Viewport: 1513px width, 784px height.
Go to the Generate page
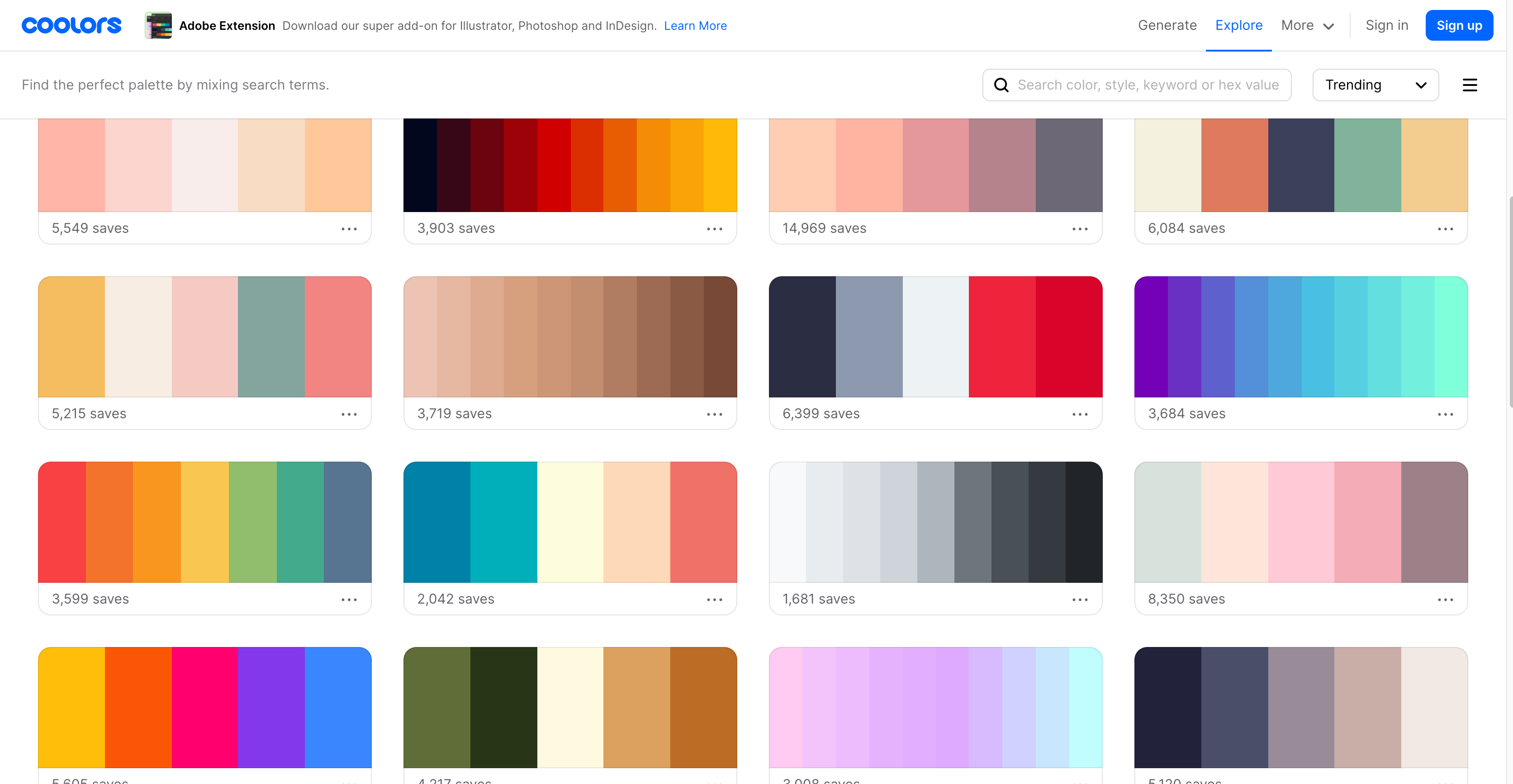(1167, 25)
